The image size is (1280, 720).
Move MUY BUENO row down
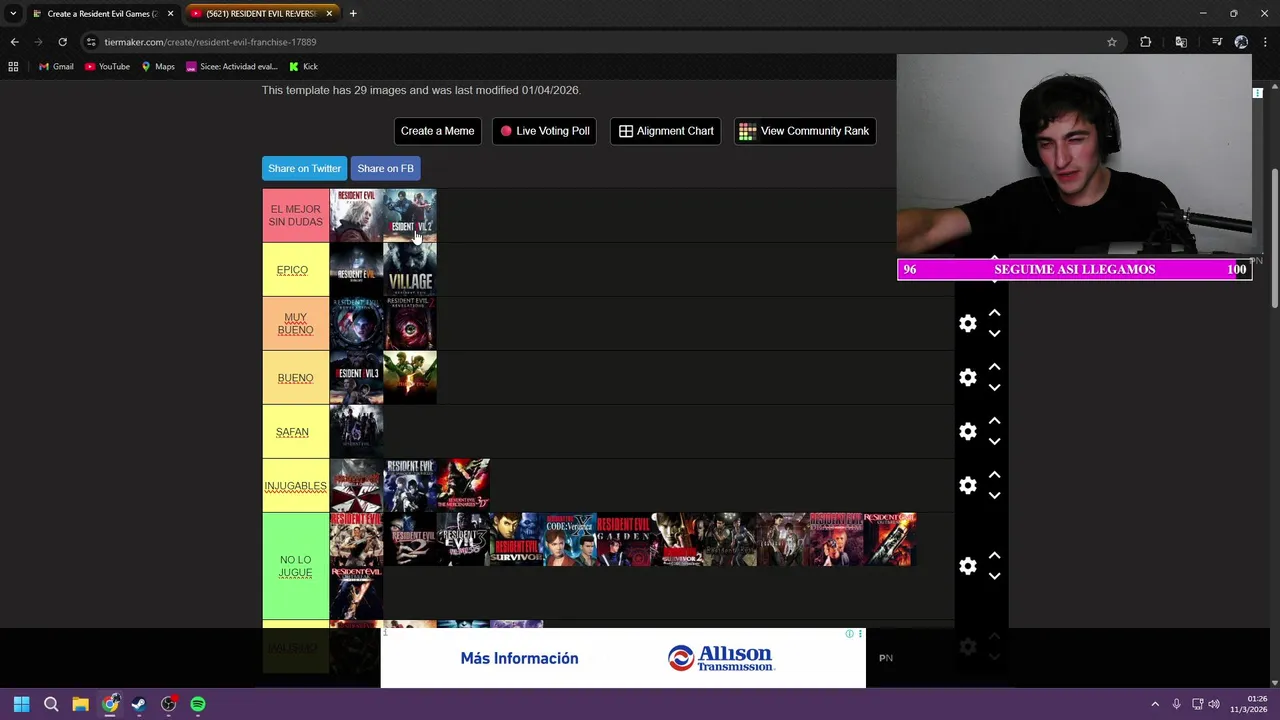tap(994, 333)
